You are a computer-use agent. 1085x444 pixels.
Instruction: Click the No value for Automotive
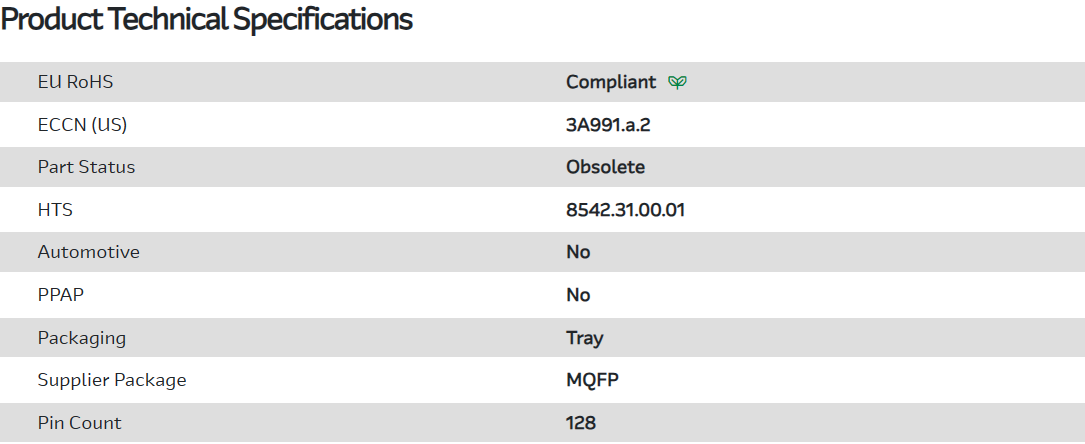tap(578, 252)
